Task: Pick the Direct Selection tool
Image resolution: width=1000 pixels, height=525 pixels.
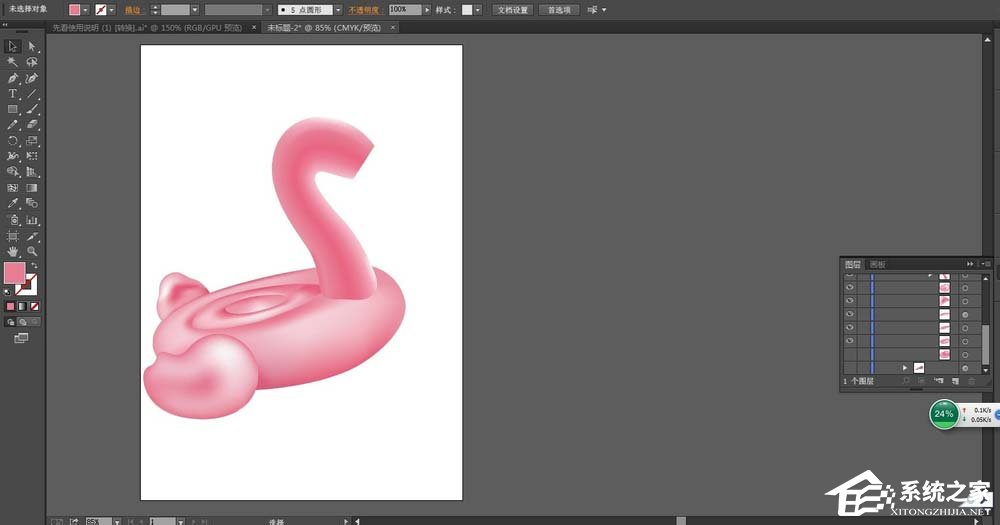Action: pyautogui.click(x=32, y=46)
